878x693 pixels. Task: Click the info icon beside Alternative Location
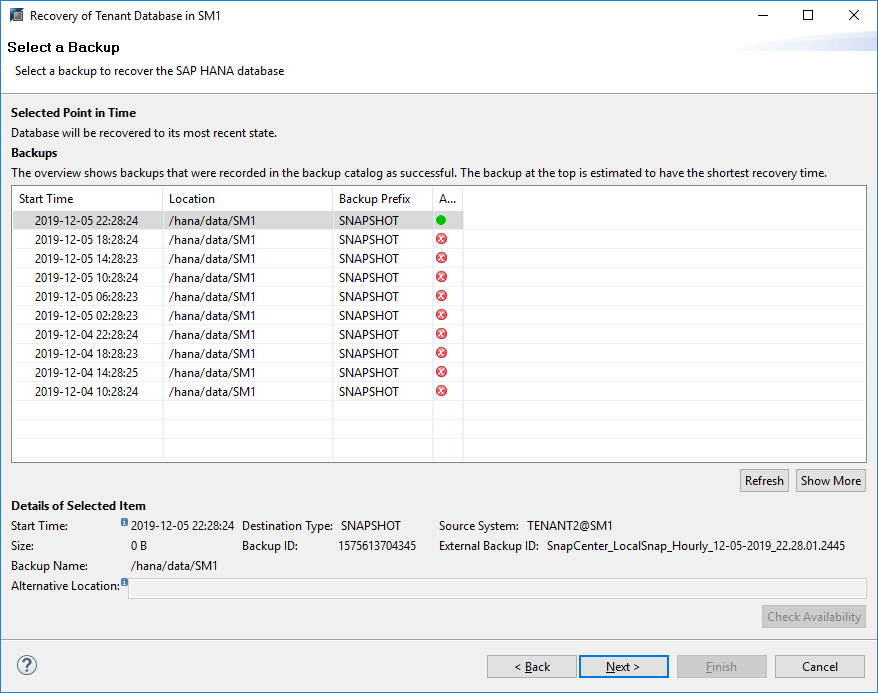click(124, 582)
